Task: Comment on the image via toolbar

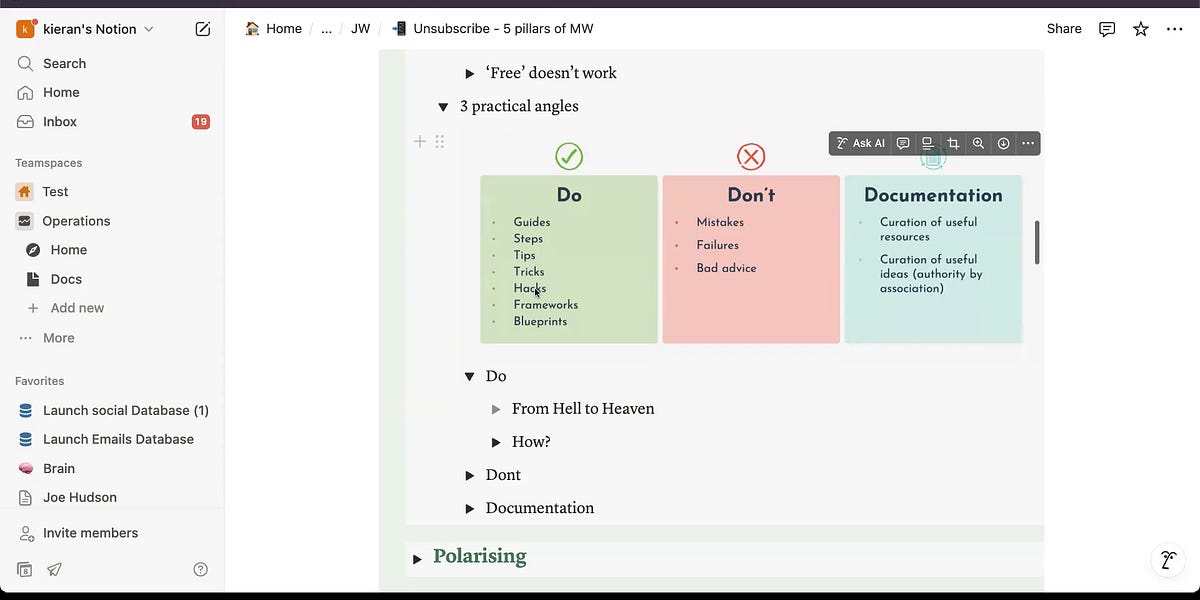Action: [x=903, y=143]
